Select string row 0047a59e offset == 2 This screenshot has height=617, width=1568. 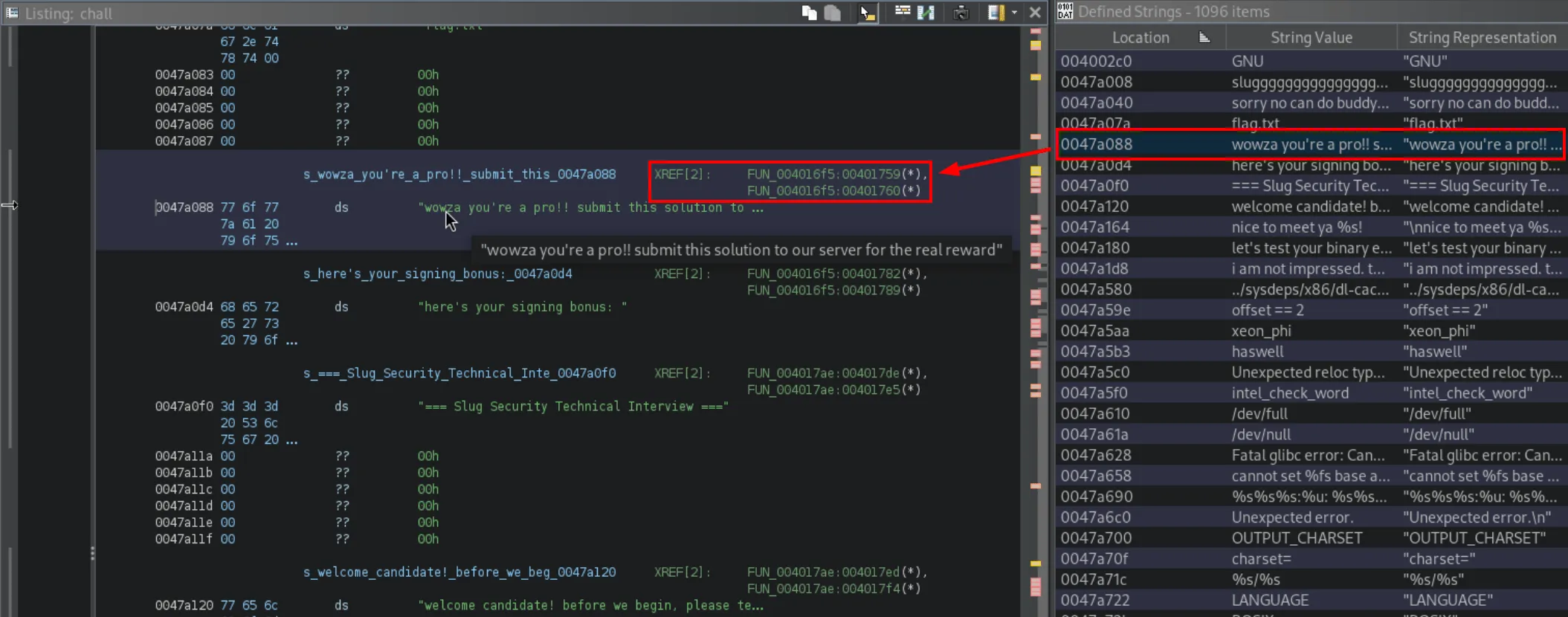pyautogui.click(x=1311, y=311)
